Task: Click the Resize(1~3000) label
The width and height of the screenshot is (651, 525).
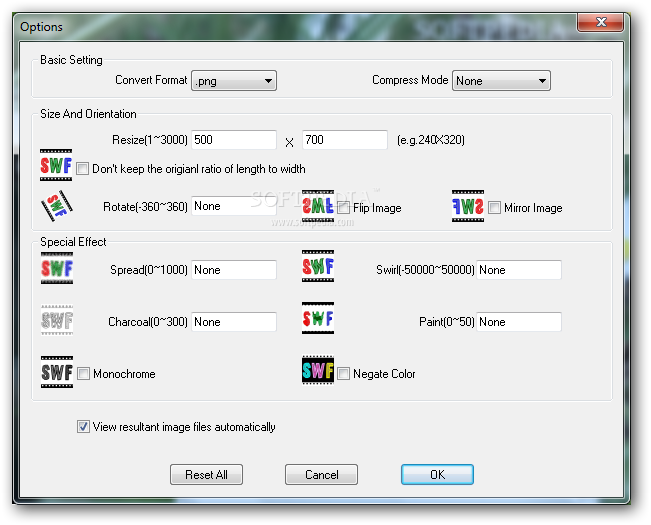Action: (150, 140)
